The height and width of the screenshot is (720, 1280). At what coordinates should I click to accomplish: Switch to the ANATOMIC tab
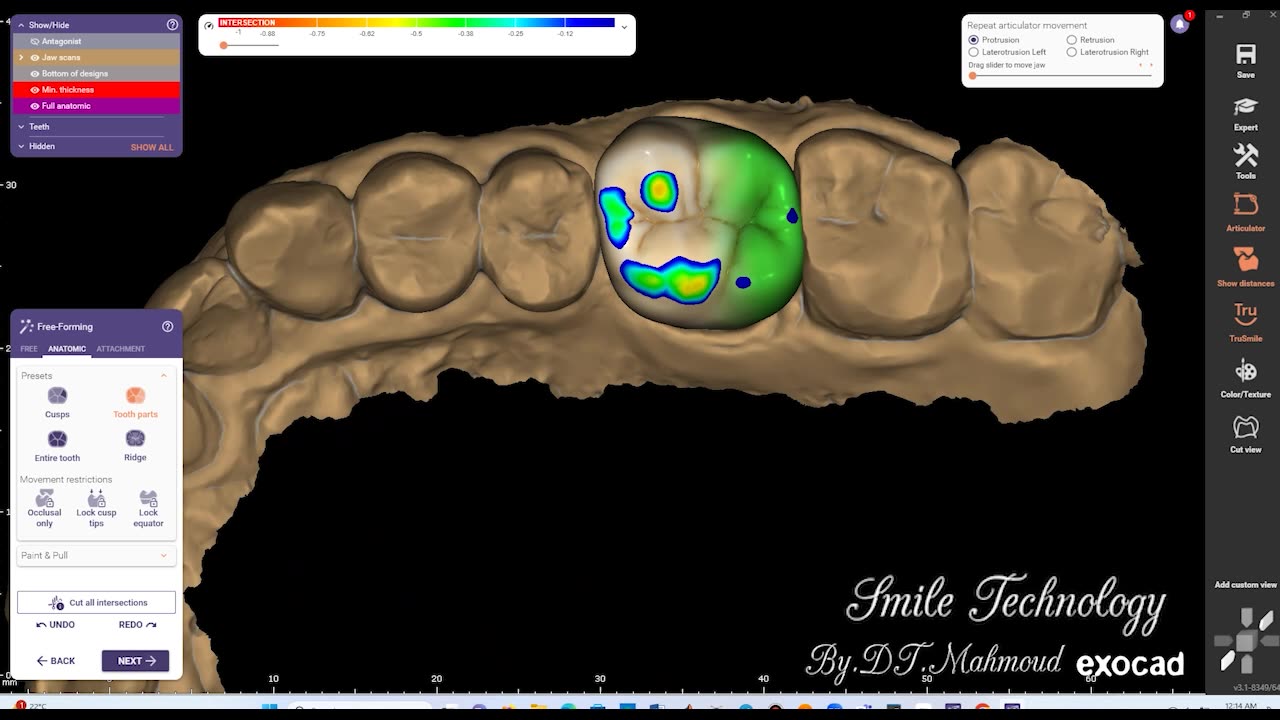(67, 349)
